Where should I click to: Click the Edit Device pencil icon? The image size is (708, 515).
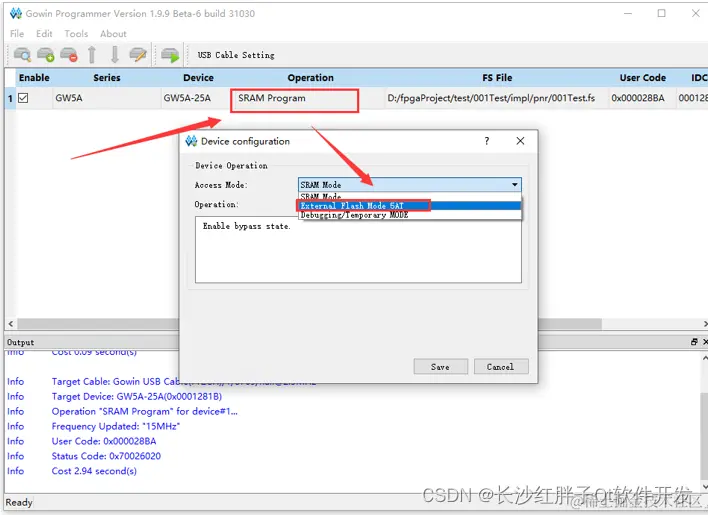[x=138, y=55]
